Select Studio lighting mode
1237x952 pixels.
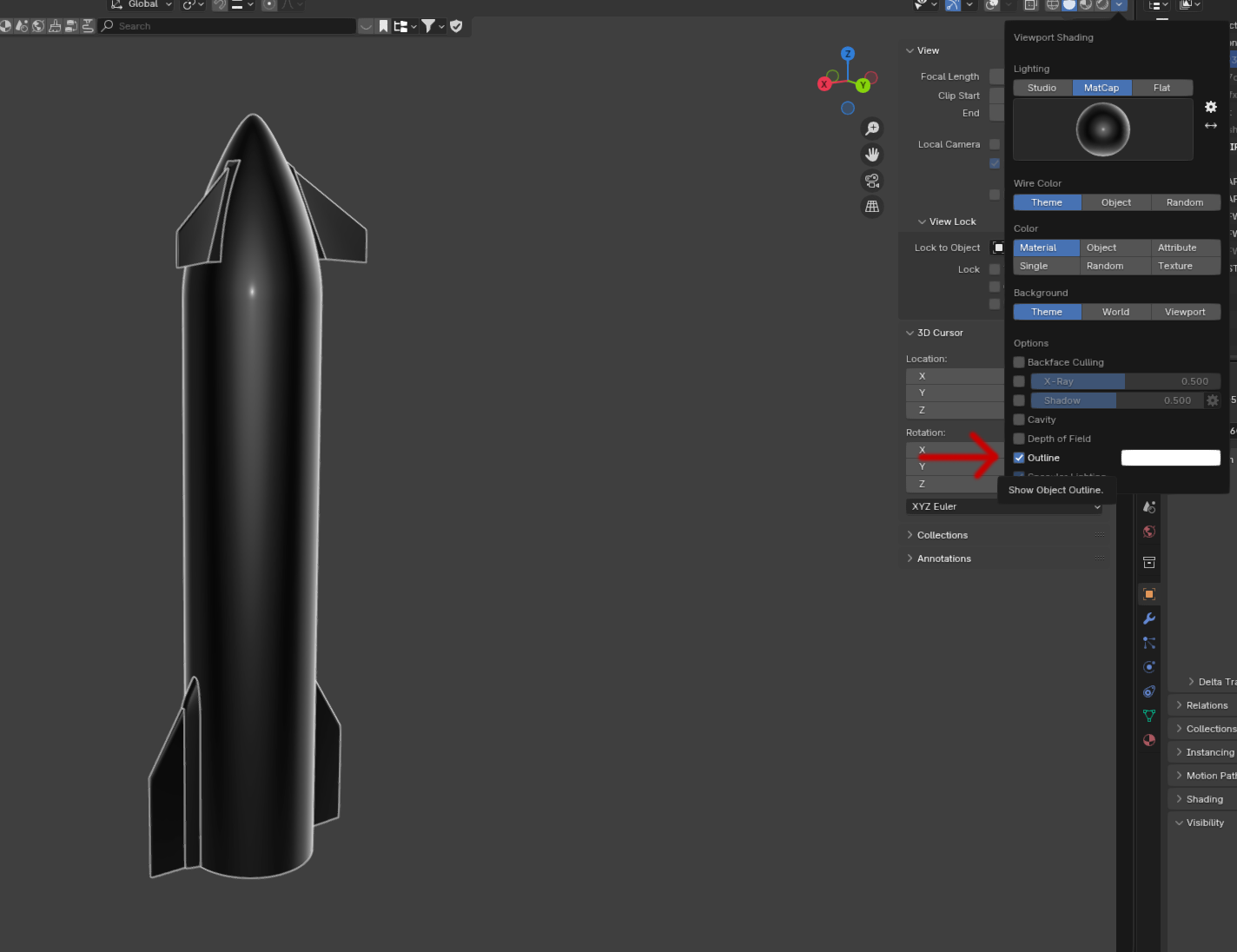(x=1042, y=88)
